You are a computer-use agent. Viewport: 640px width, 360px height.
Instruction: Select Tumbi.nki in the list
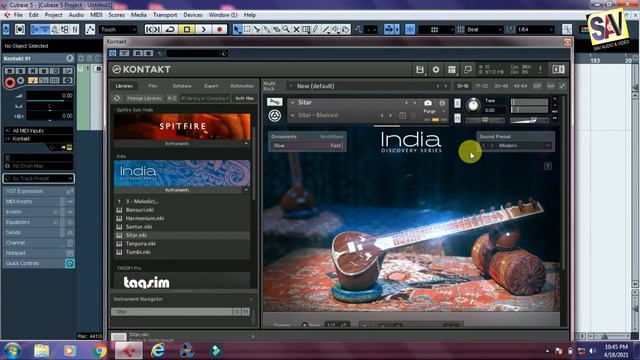[138, 252]
